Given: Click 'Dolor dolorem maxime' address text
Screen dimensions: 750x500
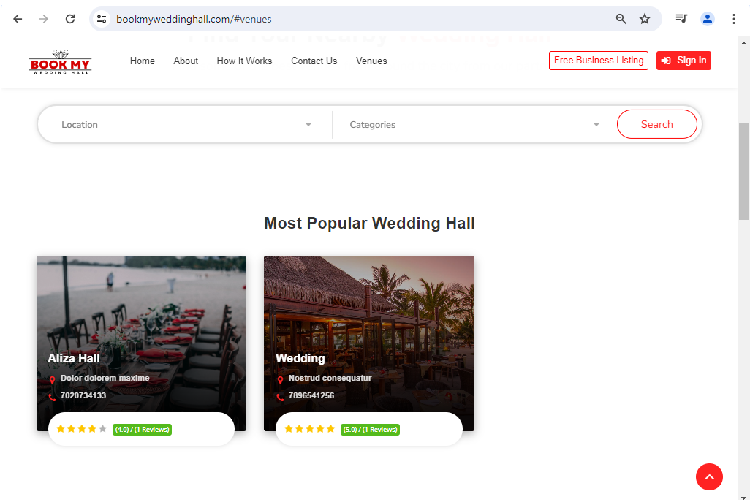Looking at the screenshot, I should [105, 378].
